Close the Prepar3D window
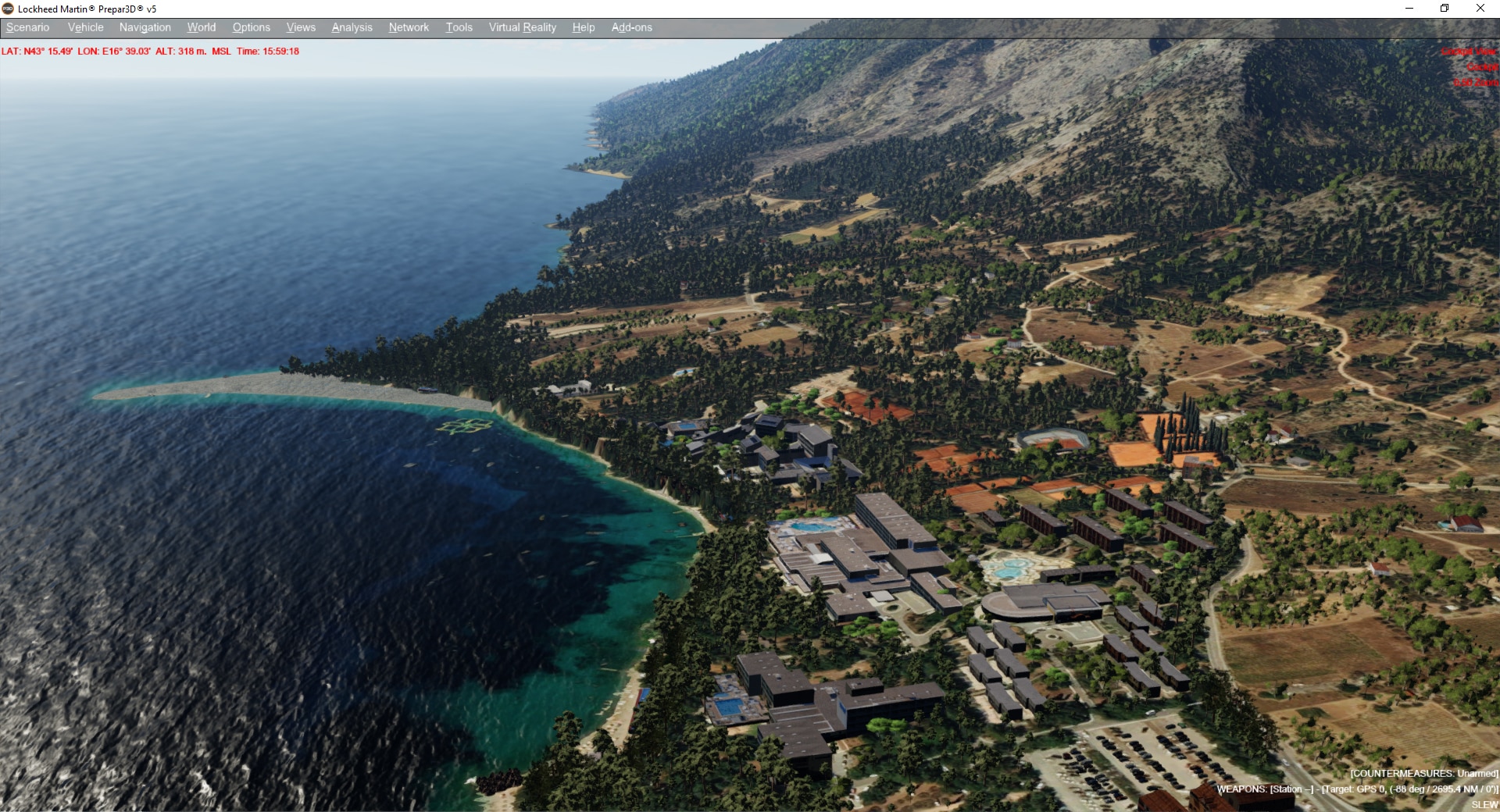Screen dimensions: 1500x812 point(1480,9)
